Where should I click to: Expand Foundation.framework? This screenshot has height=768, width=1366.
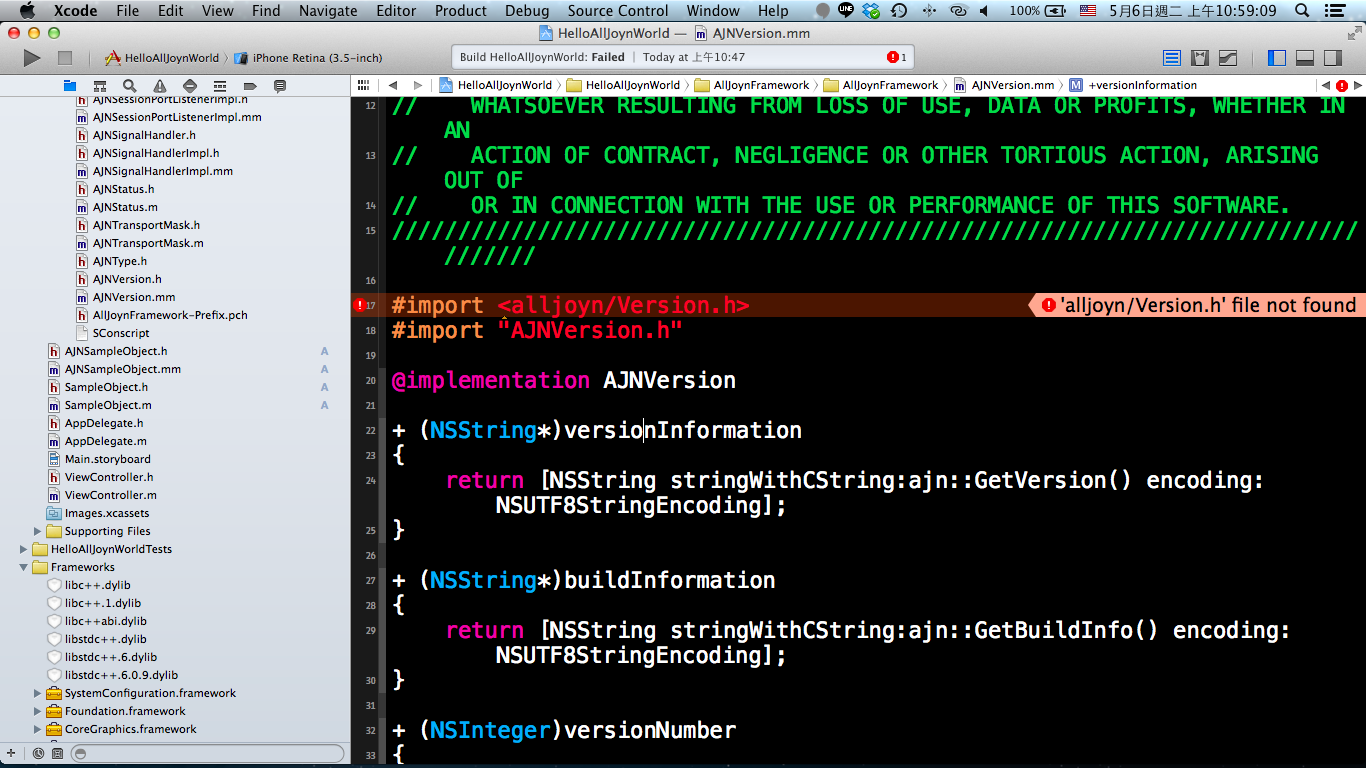(x=39, y=711)
